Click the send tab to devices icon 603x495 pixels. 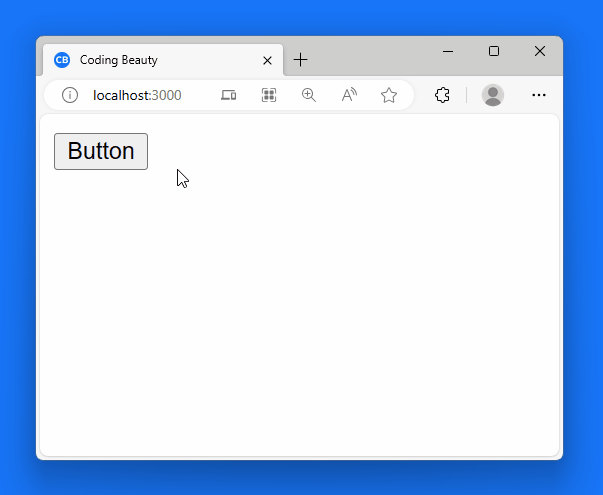[228, 95]
